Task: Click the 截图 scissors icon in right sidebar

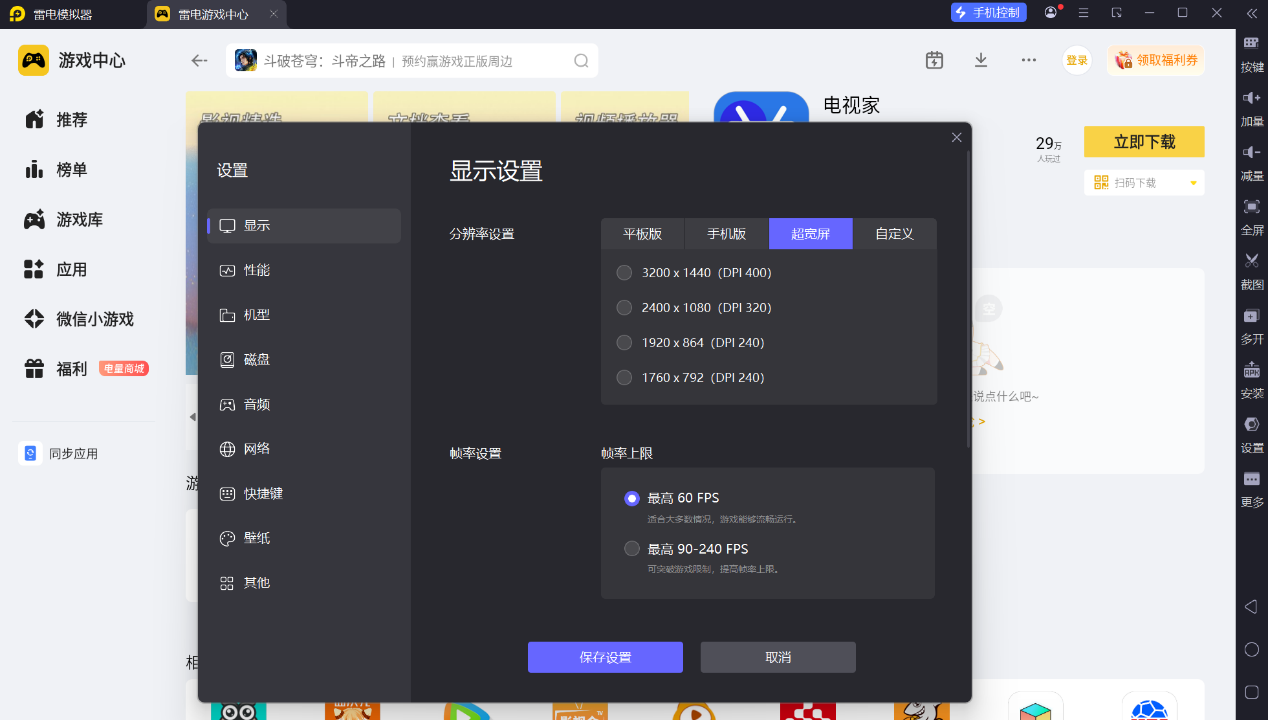Action: tap(1251, 261)
